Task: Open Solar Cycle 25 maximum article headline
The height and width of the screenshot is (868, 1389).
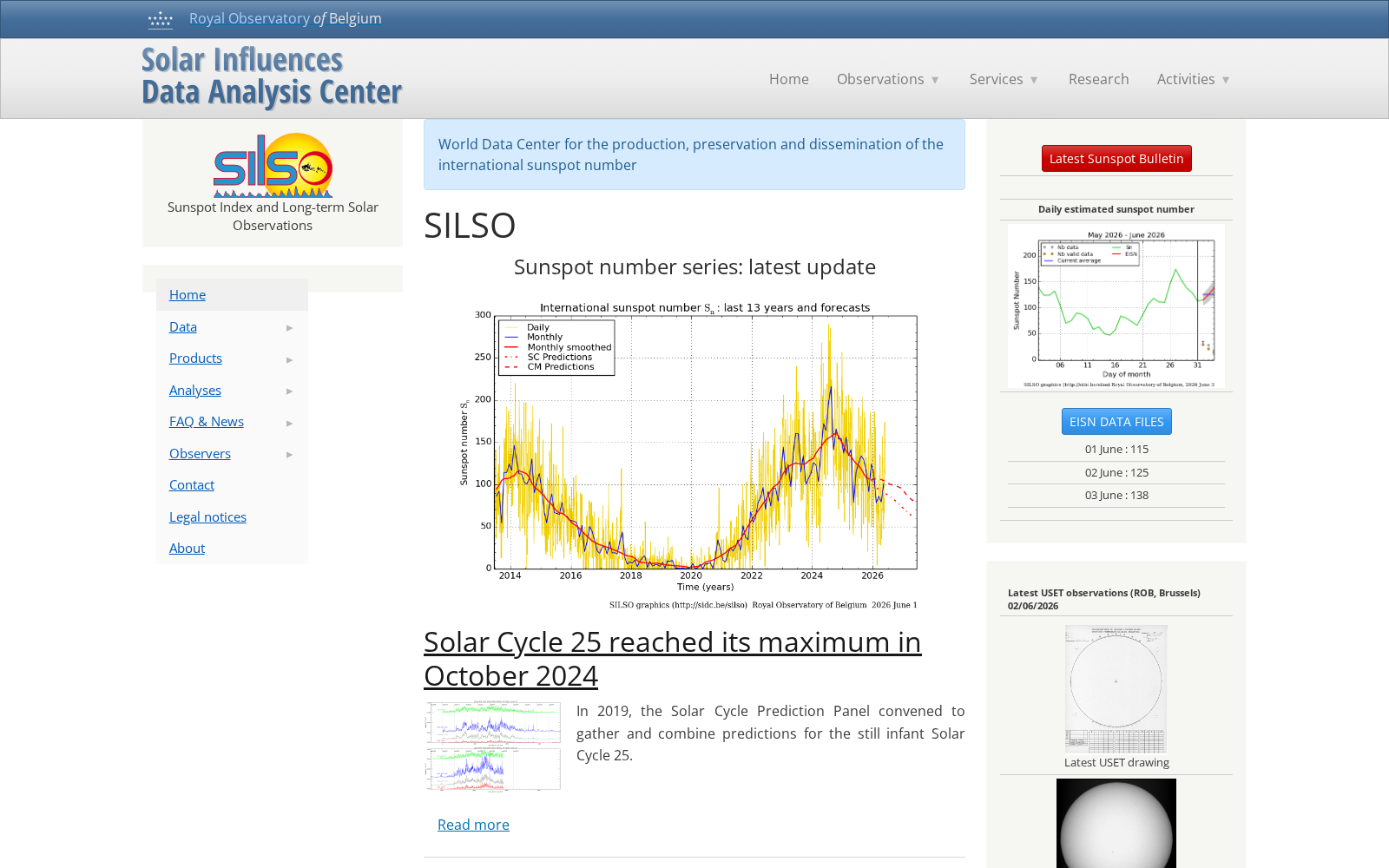Action: 672,659
